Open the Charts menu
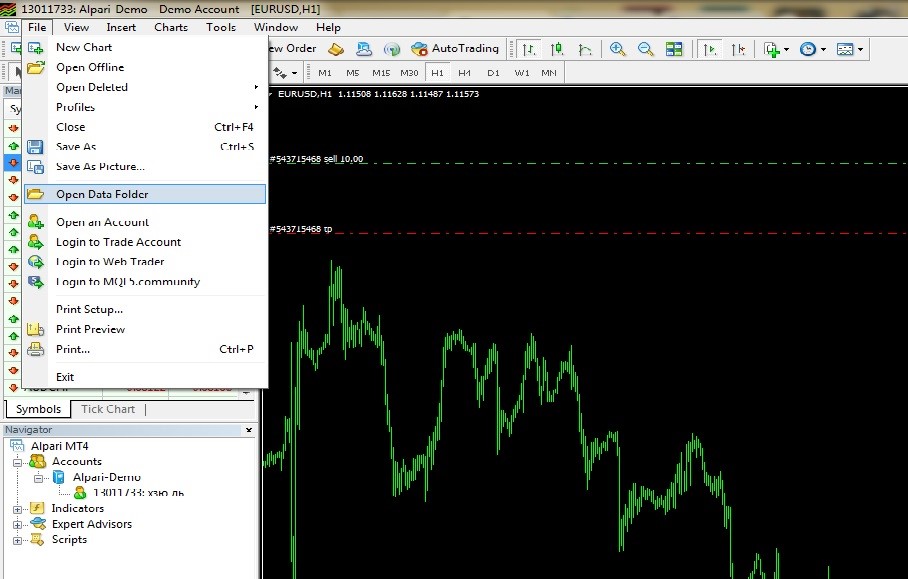The height and width of the screenshot is (579, 908). [x=171, y=27]
